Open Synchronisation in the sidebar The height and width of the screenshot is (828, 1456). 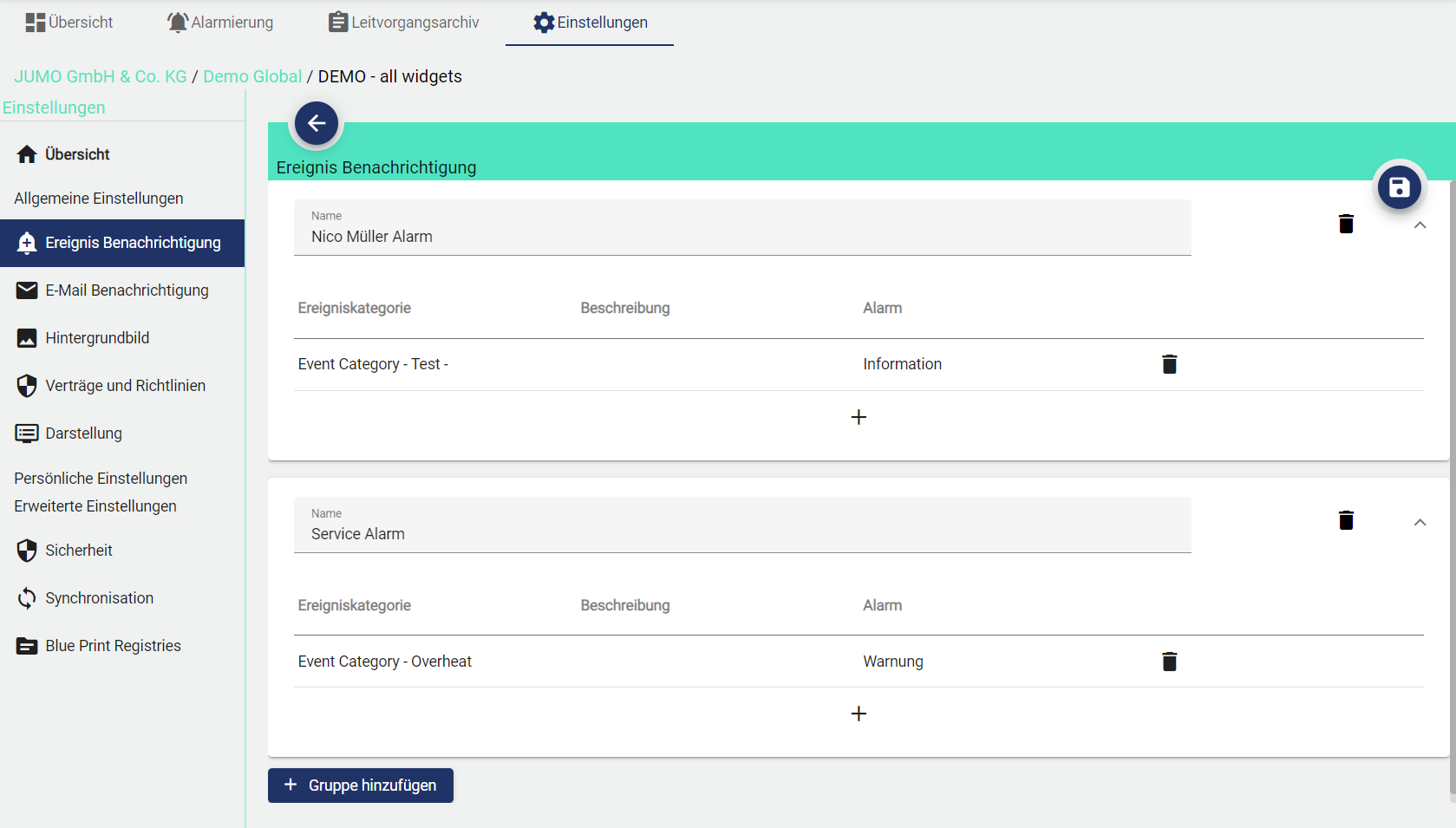tap(99, 598)
